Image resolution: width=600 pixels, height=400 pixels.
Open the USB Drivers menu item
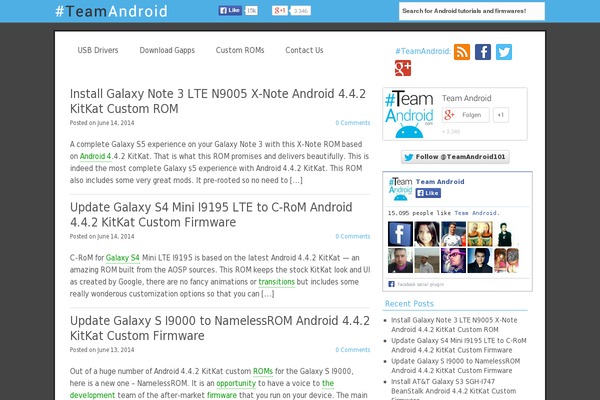[98, 50]
